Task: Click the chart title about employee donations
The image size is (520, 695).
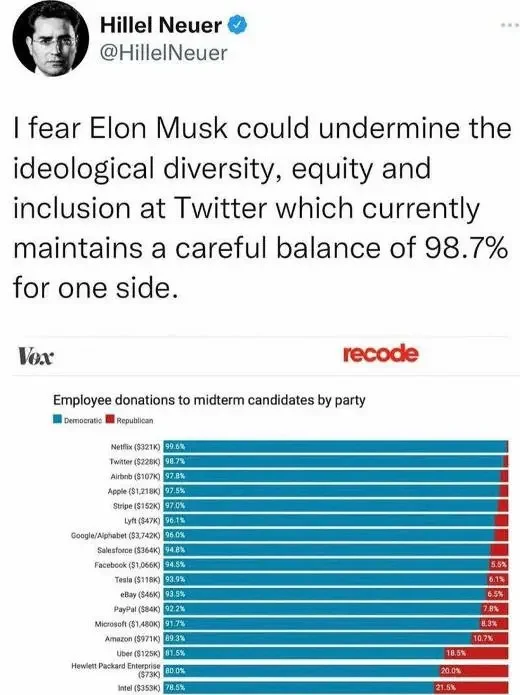Action: [x=209, y=400]
